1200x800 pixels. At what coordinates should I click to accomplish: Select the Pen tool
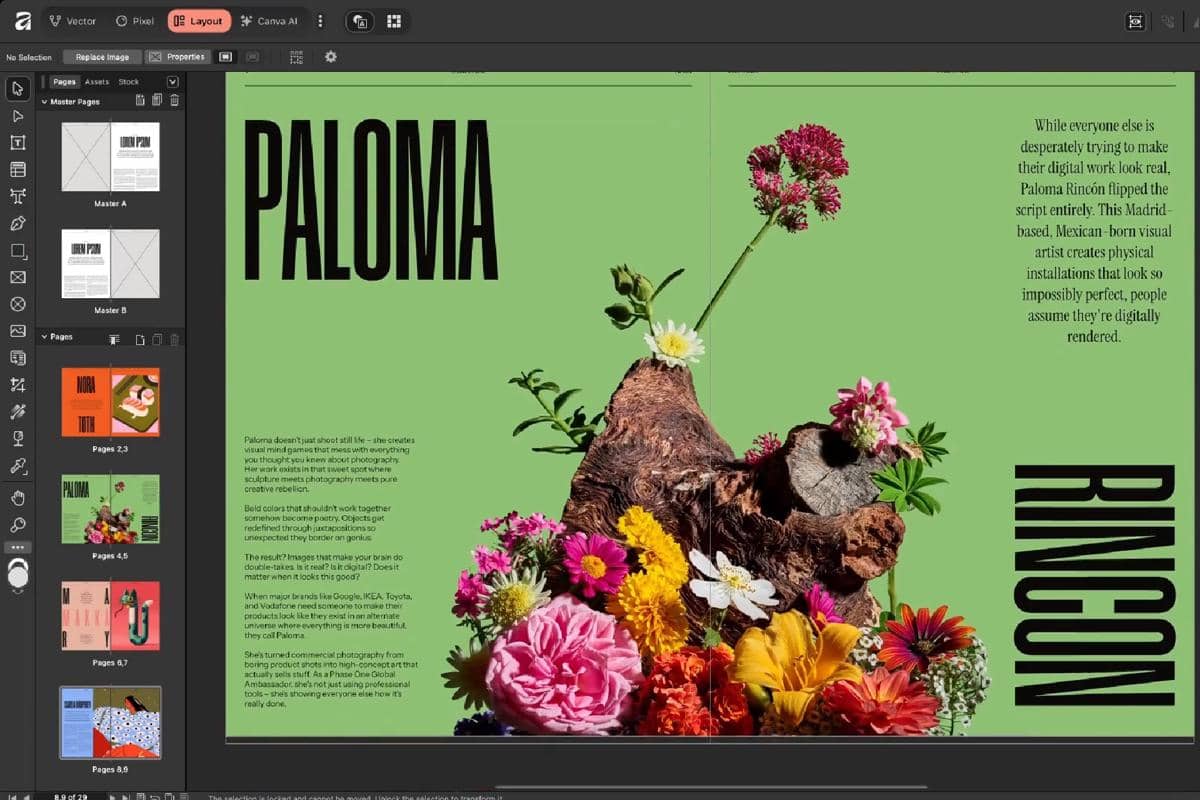[18, 223]
